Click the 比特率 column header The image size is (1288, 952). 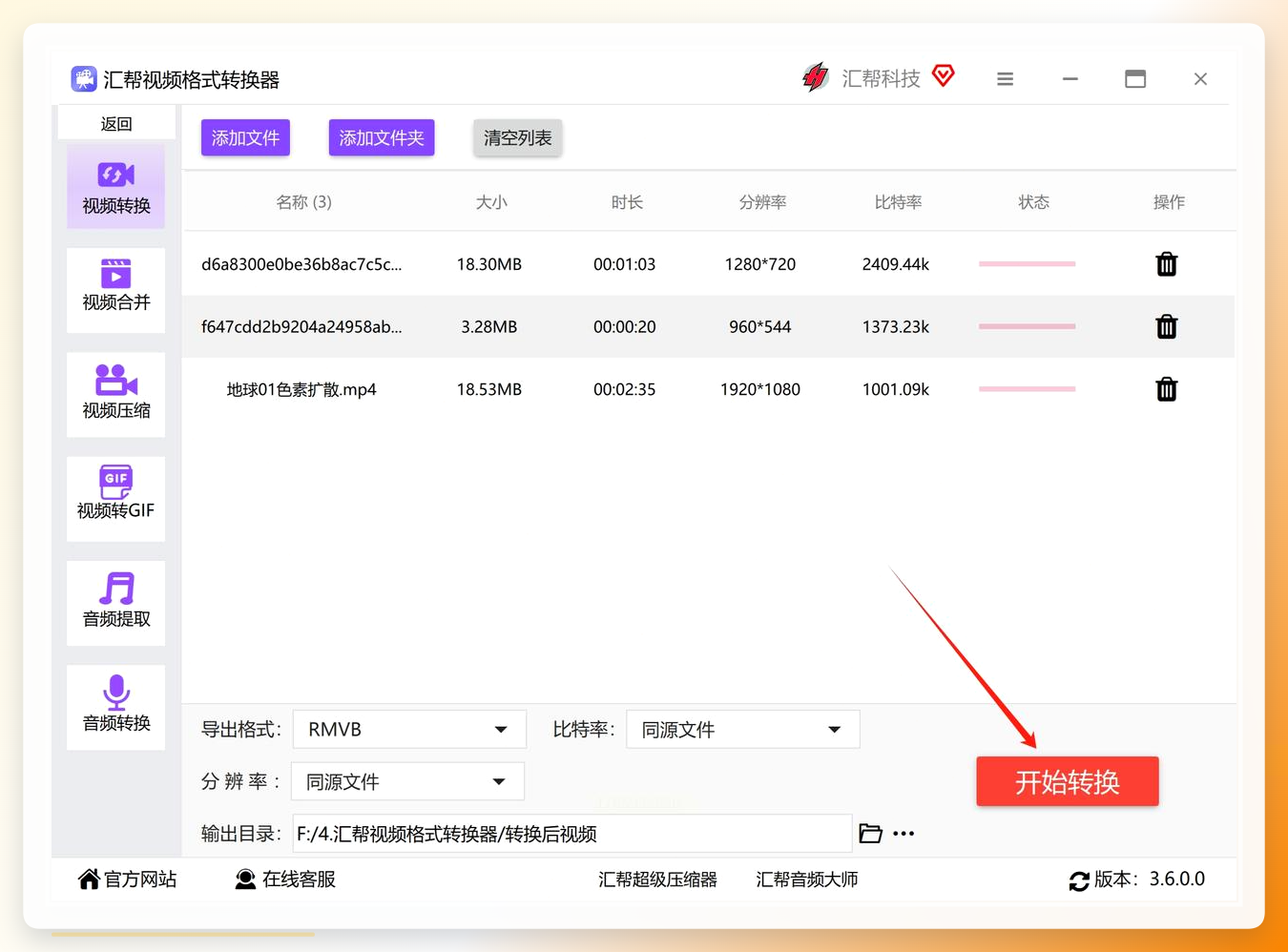[898, 202]
